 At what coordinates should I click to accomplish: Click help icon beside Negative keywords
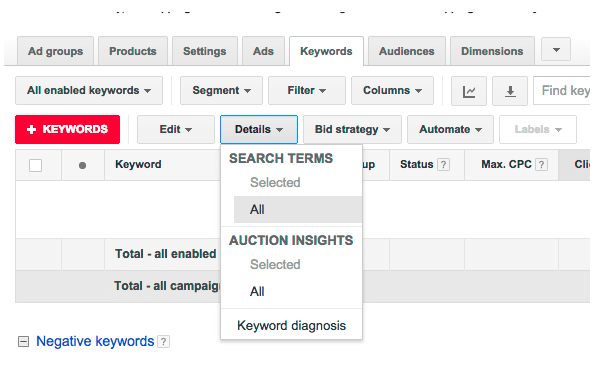click(x=163, y=342)
